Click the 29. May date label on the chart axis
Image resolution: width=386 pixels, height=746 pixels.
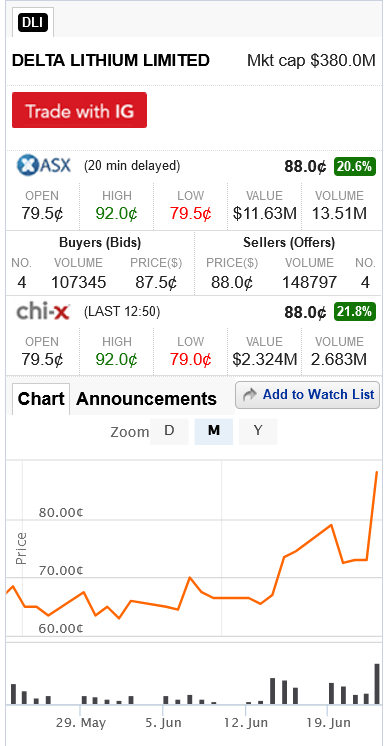coord(80,723)
